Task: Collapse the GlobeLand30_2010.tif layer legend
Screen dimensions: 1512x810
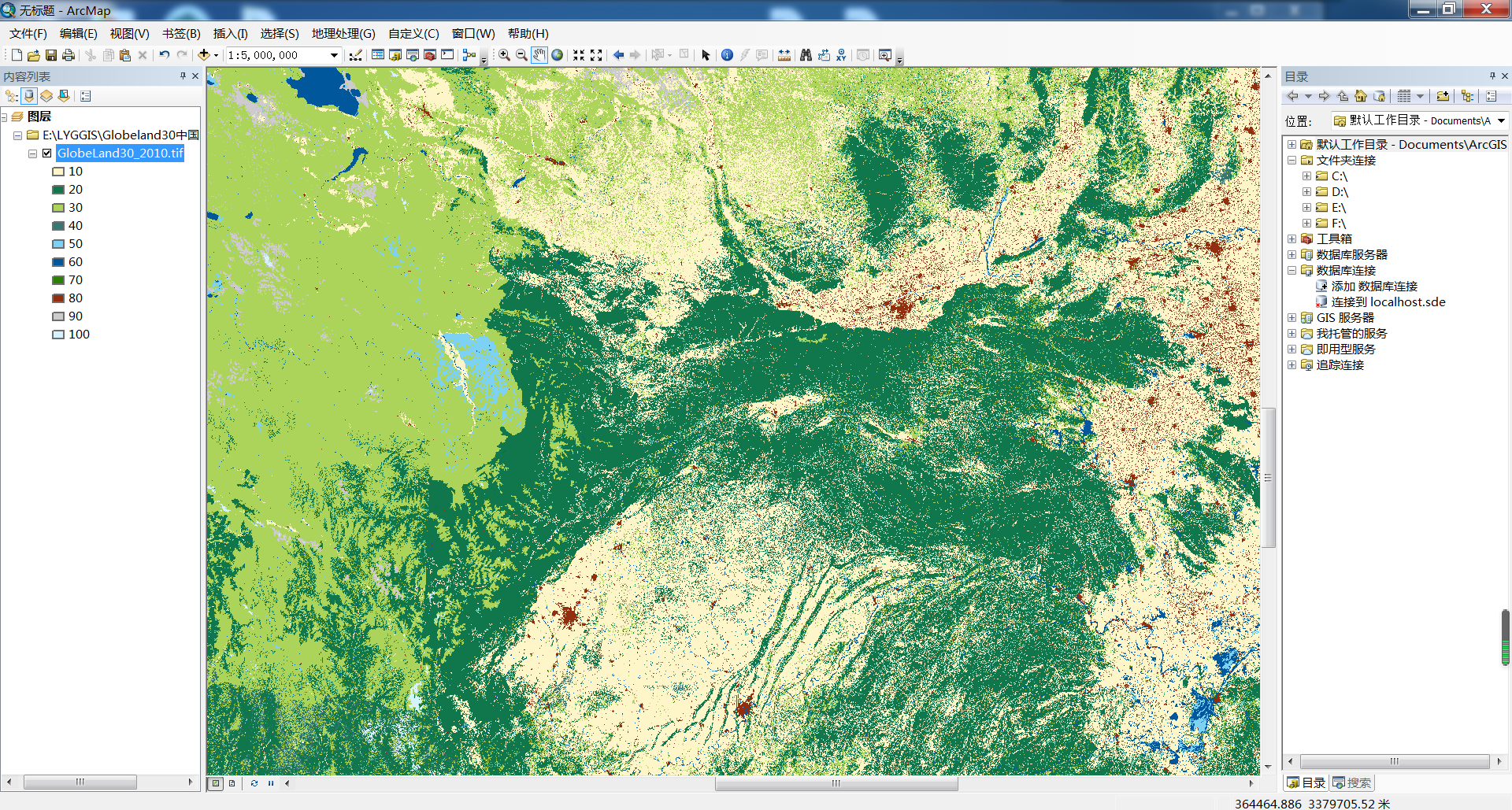Action: pyautogui.click(x=32, y=153)
